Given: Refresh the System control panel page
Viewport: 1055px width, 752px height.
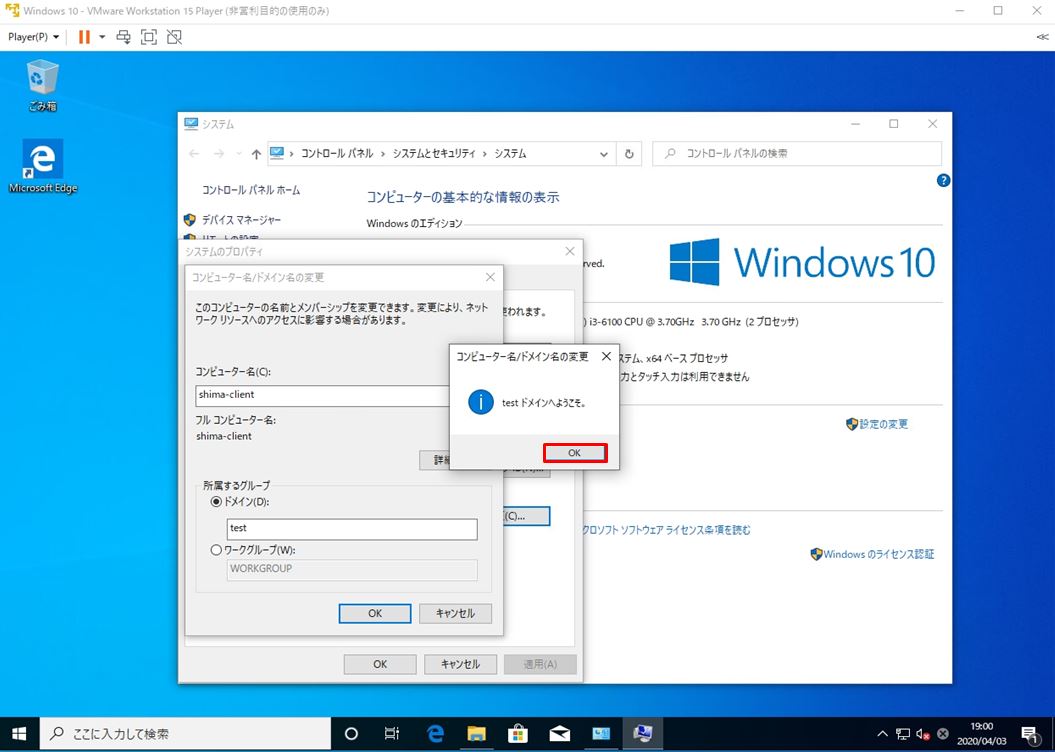Looking at the screenshot, I should (629, 154).
